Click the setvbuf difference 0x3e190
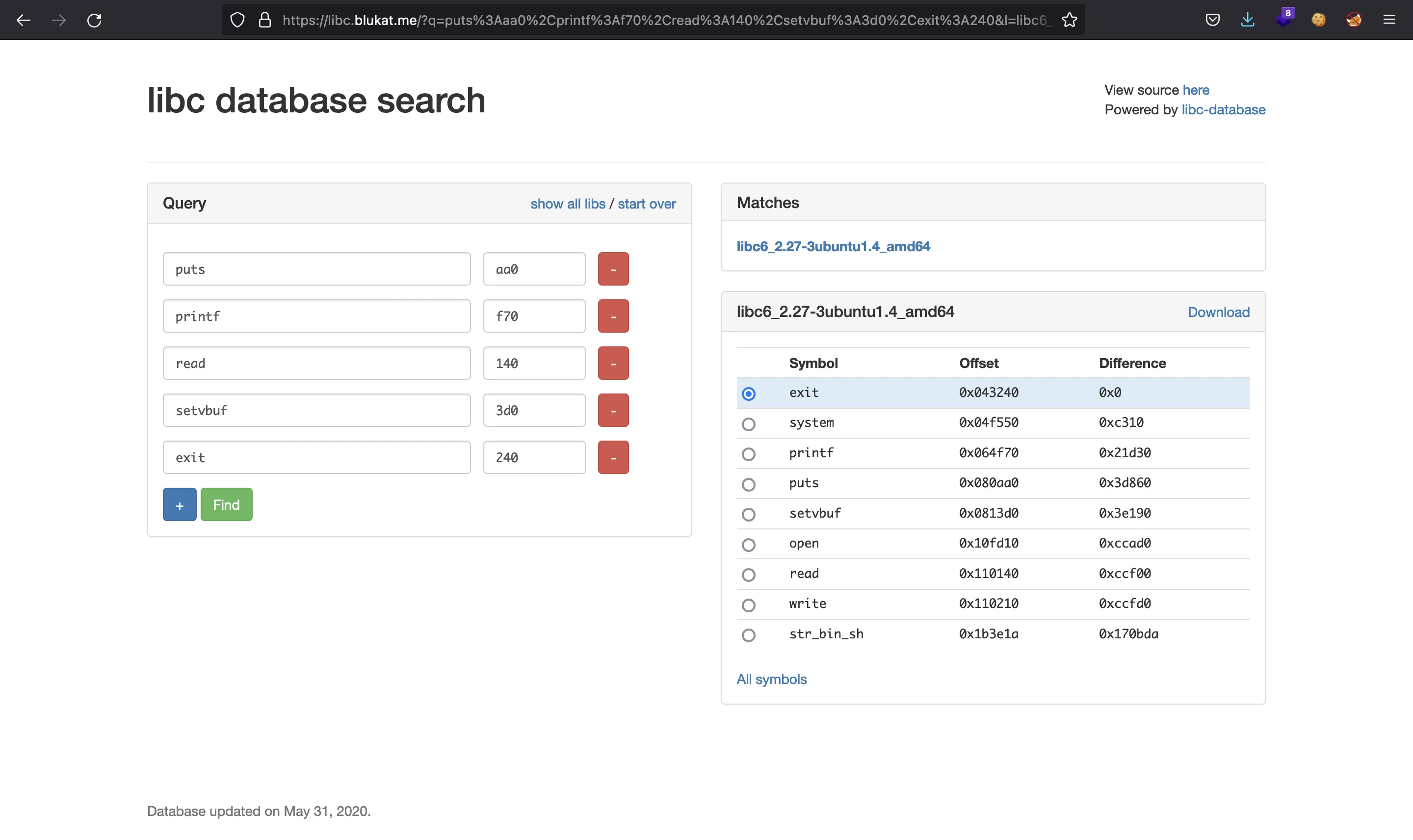Viewport: 1413px width, 840px height. (1125, 513)
